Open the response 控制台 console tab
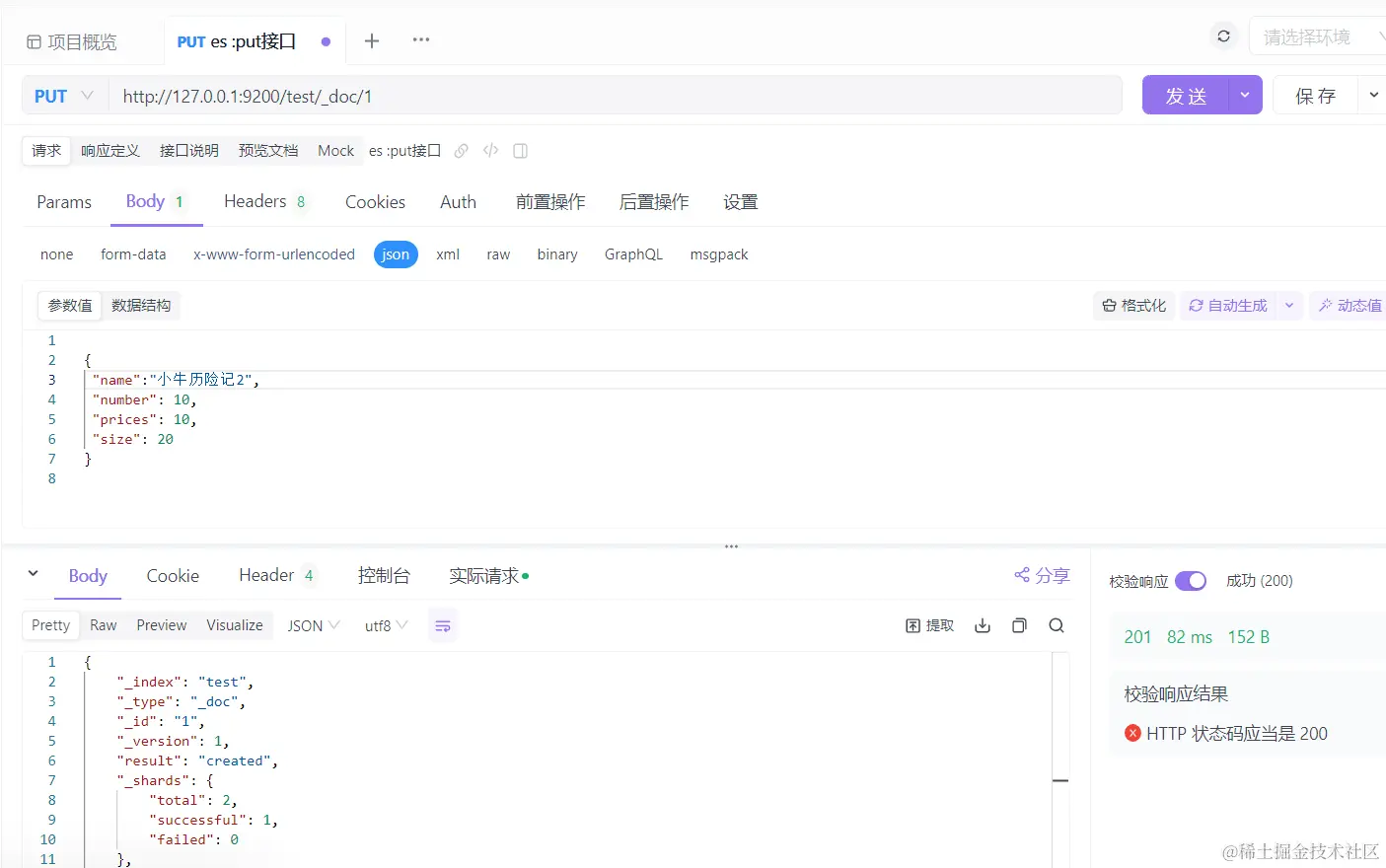This screenshot has height=868, width=1386. (384, 576)
